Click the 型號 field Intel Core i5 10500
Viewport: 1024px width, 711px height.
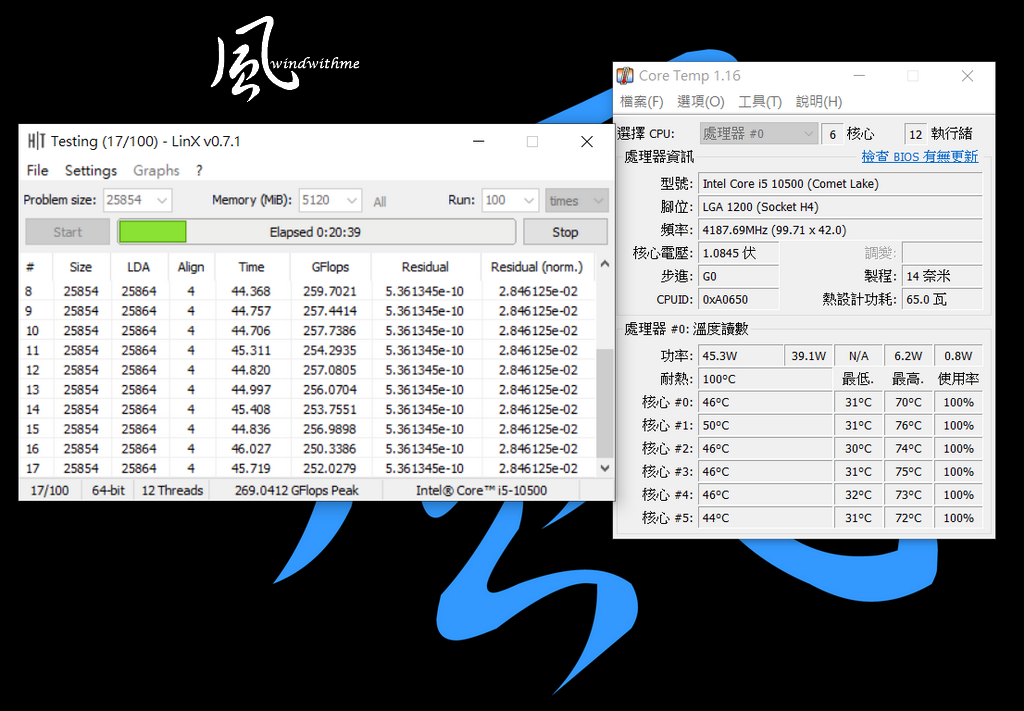pos(840,184)
